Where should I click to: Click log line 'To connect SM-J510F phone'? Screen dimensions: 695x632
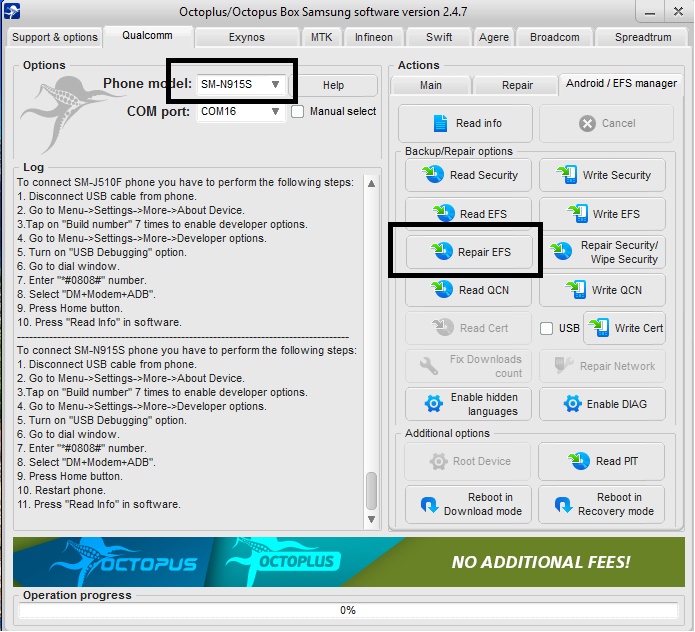click(185, 182)
